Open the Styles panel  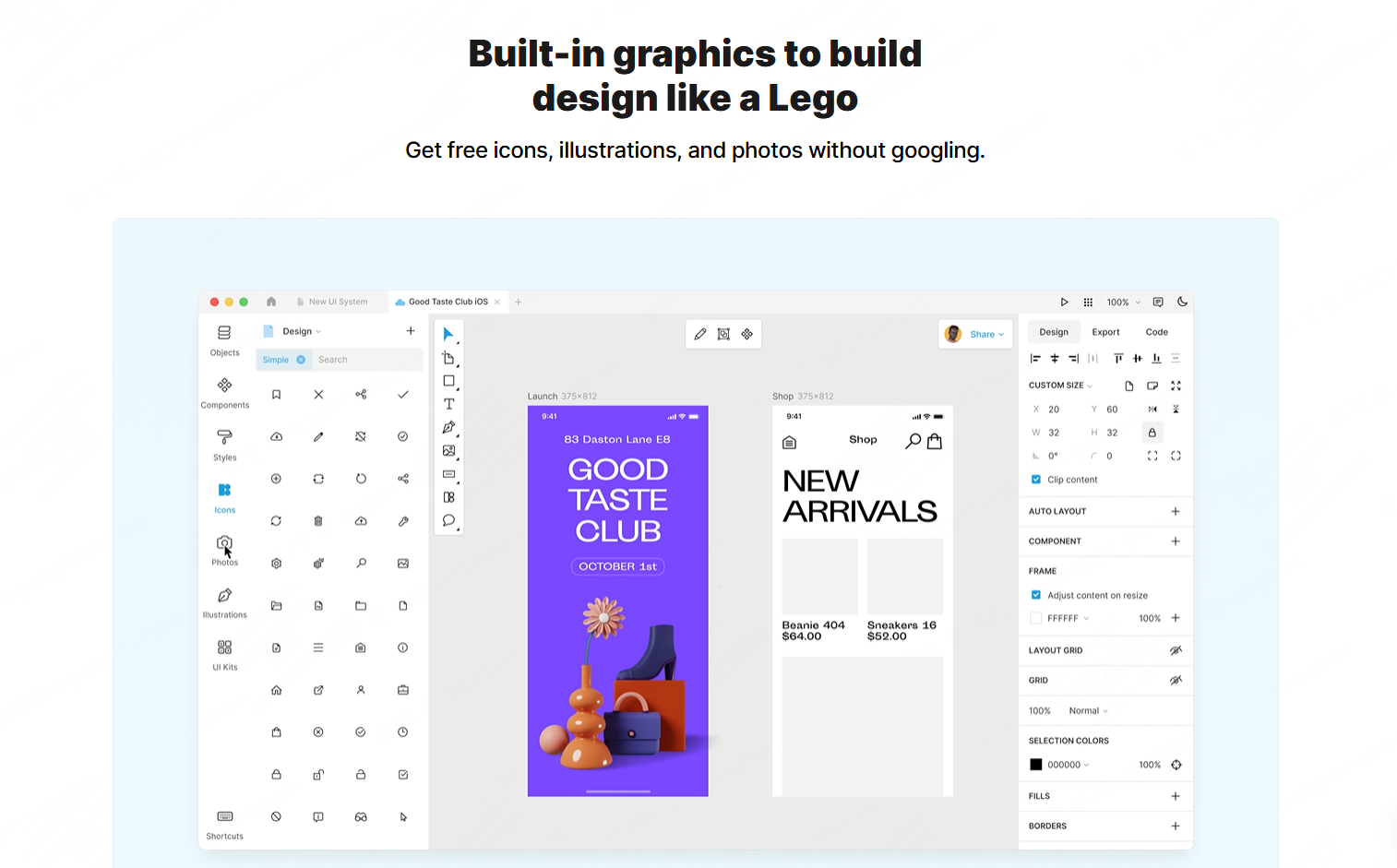click(x=224, y=445)
